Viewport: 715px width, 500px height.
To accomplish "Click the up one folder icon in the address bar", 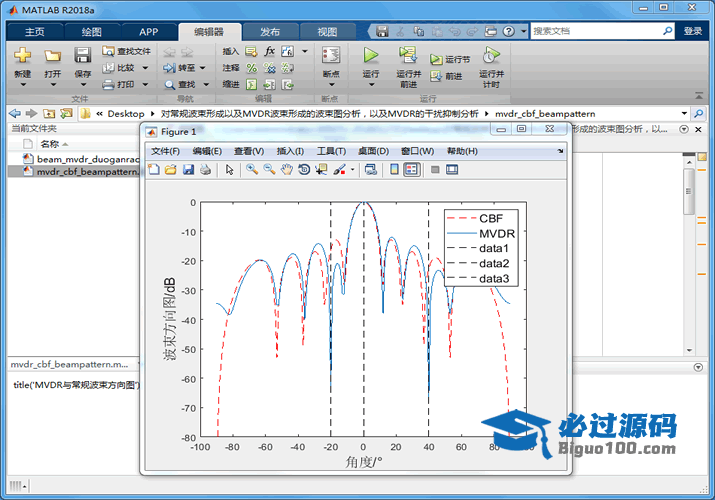I will pyautogui.click(x=49, y=113).
